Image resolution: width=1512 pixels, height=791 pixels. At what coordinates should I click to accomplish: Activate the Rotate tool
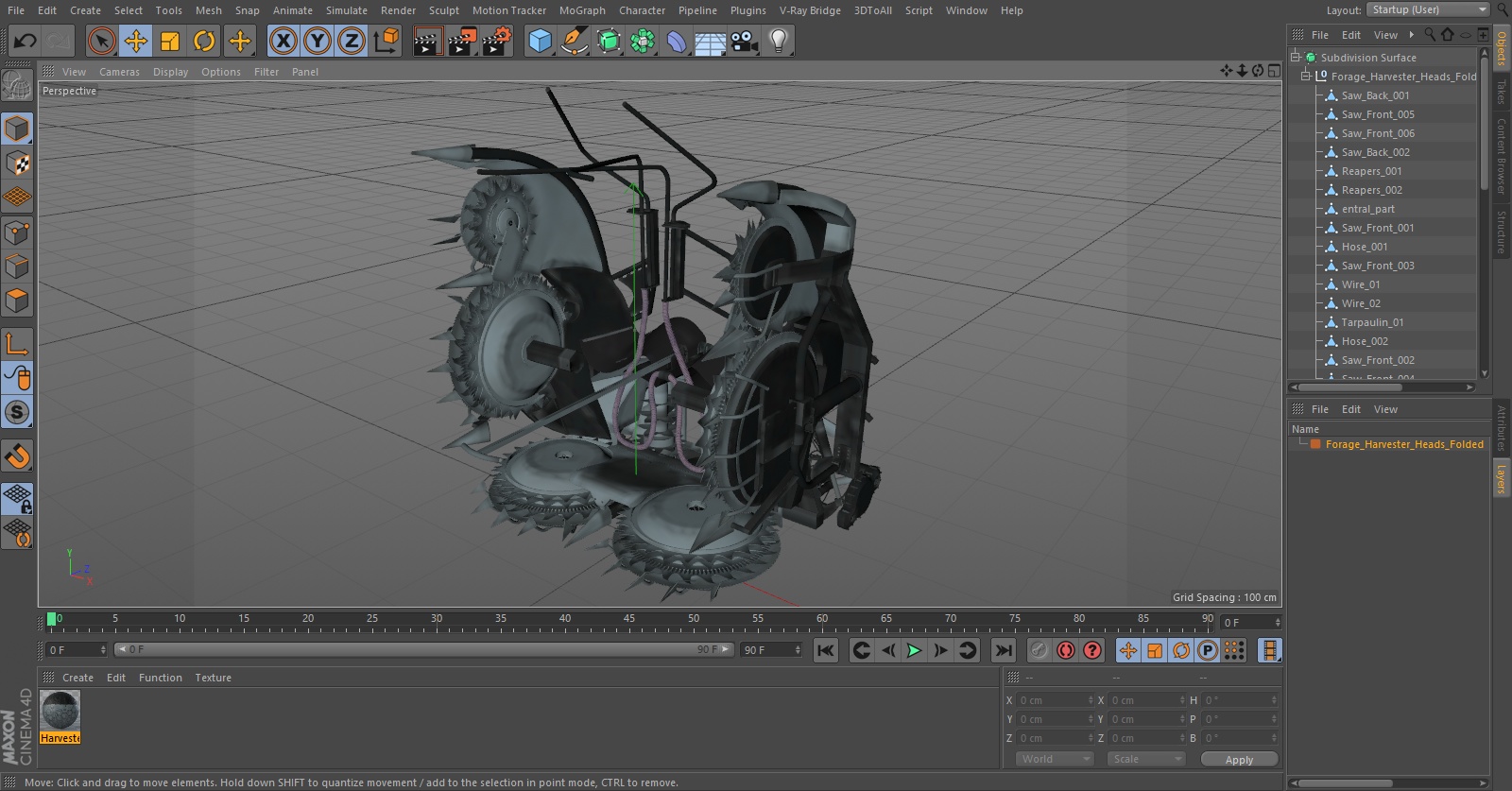(204, 41)
